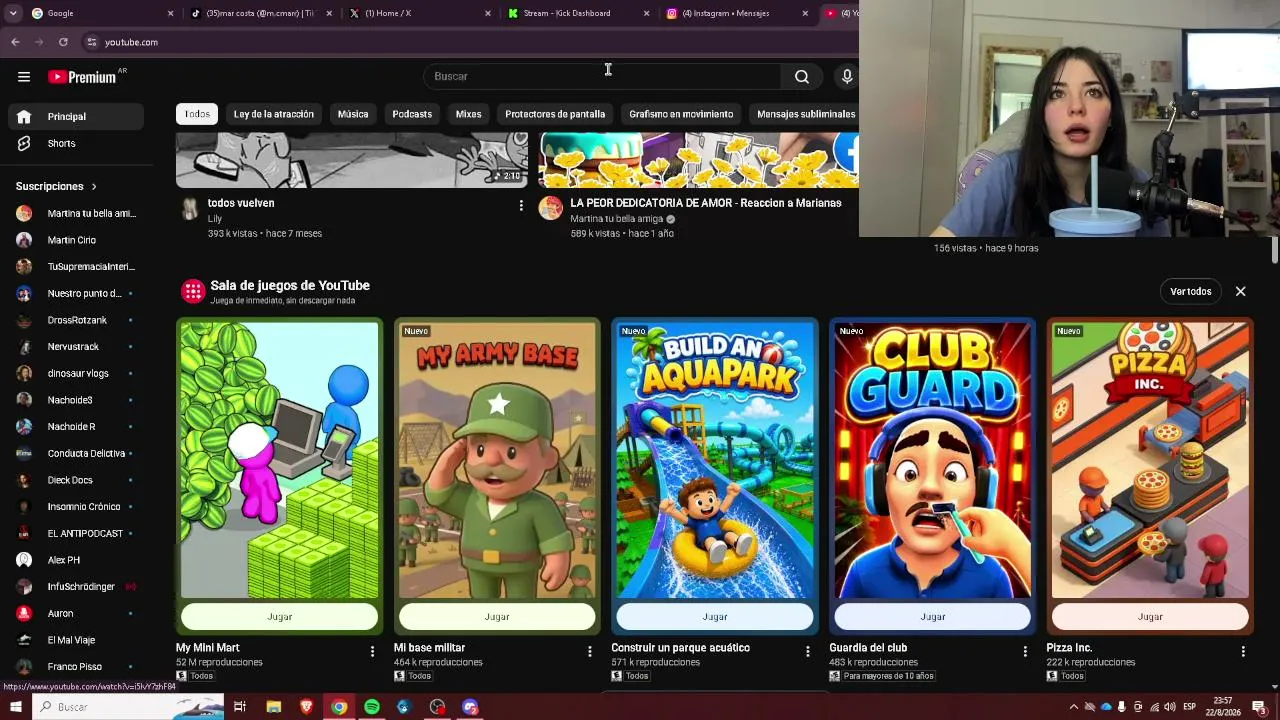Open the YouTube hamburger guide menu
1280x720 pixels.
pos(24,77)
